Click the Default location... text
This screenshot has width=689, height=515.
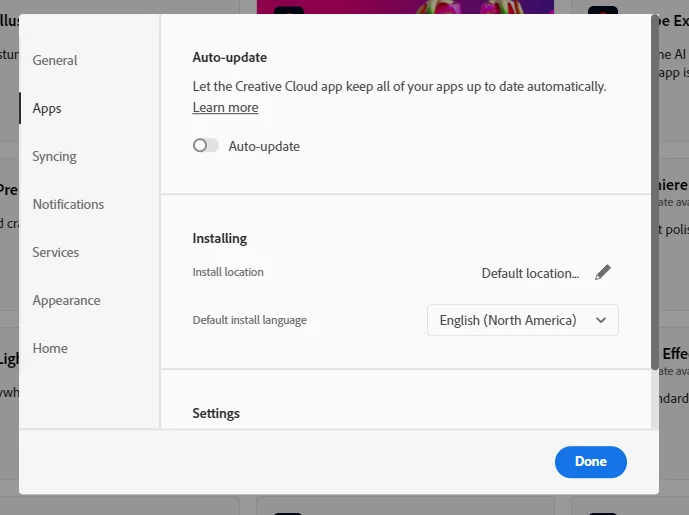pyautogui.click(x=530, y=273)
